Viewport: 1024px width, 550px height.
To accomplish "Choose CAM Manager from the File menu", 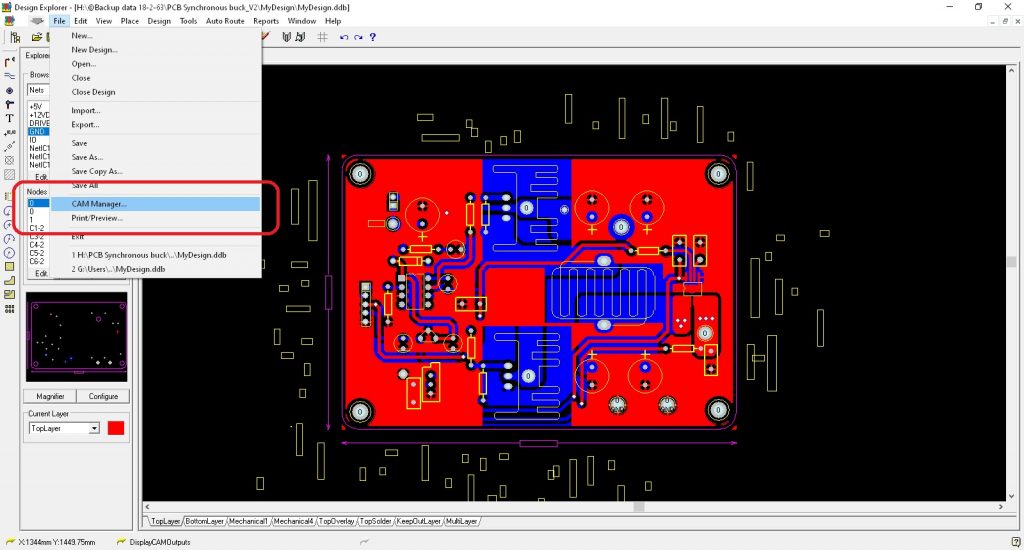I will click(156, 204).
